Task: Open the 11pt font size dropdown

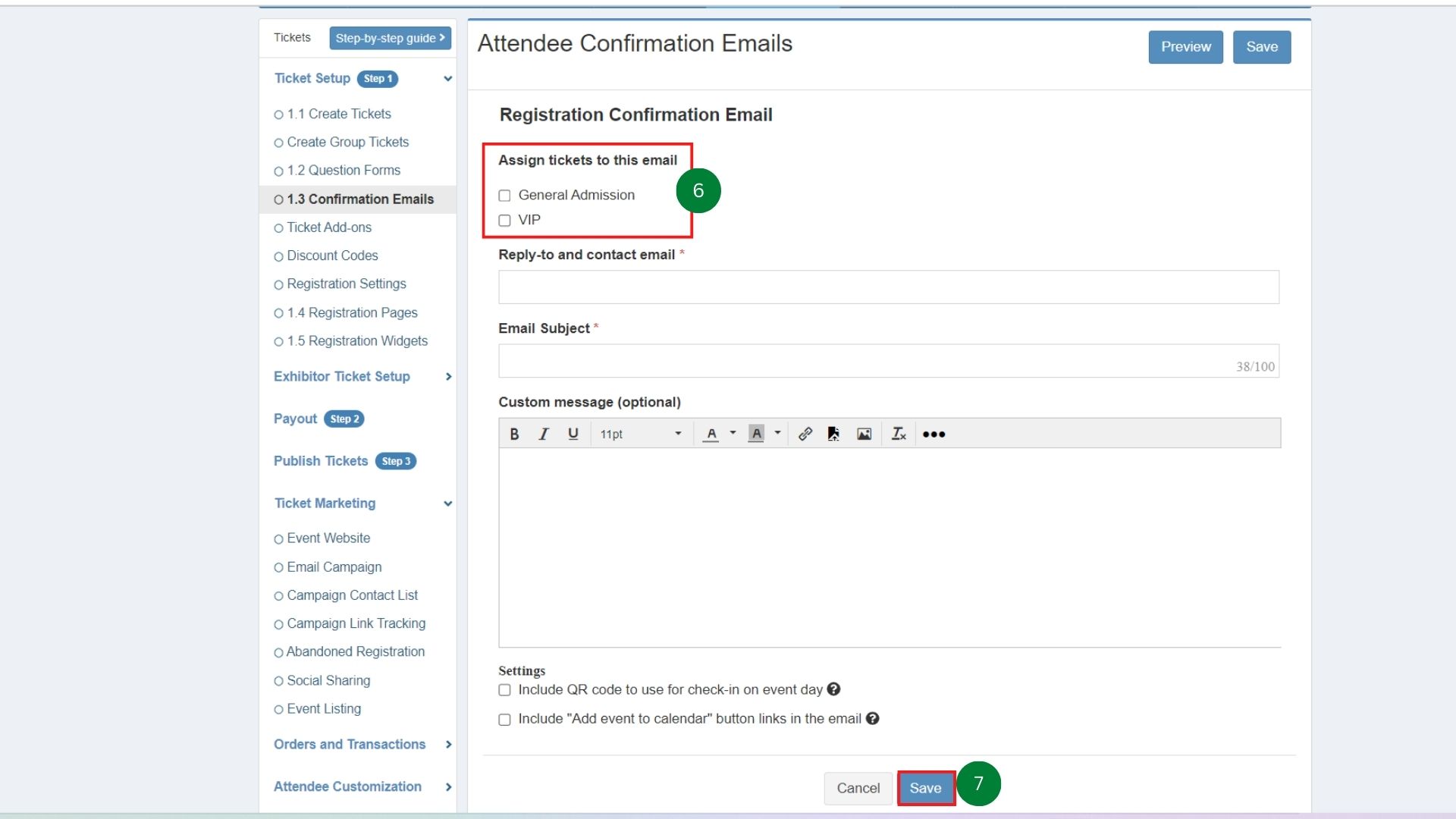Action: (x=641, y=433)
